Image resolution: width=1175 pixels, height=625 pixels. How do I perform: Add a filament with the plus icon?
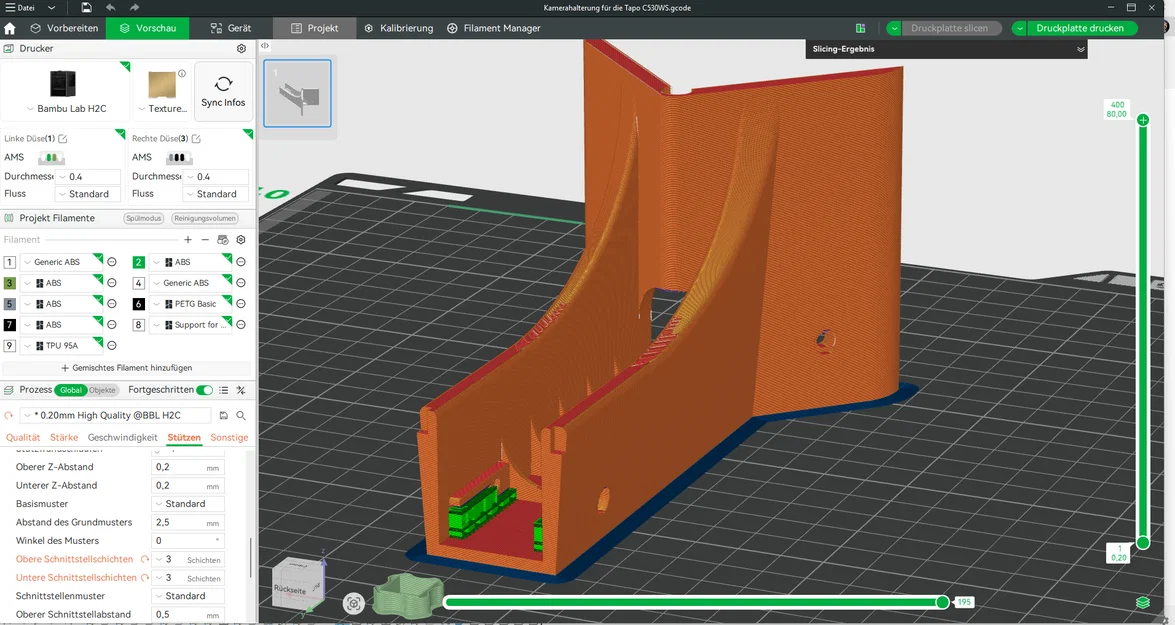click(188, 240)
